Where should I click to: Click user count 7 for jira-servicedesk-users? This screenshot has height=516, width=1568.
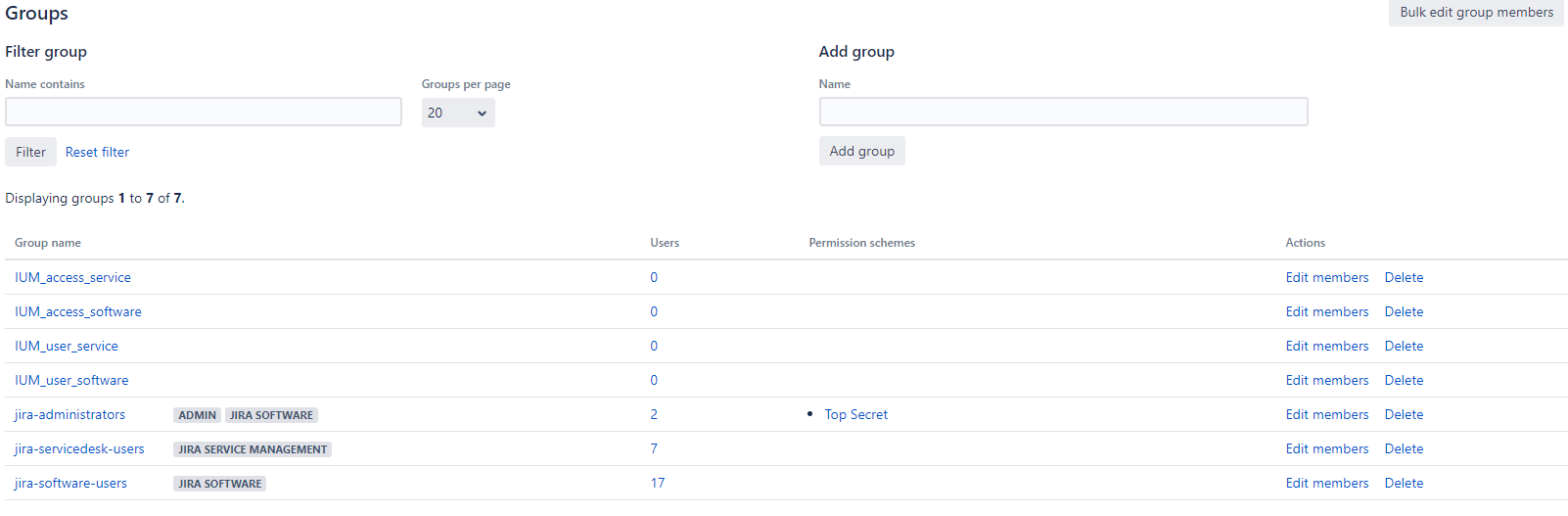(x=654, y=449)
